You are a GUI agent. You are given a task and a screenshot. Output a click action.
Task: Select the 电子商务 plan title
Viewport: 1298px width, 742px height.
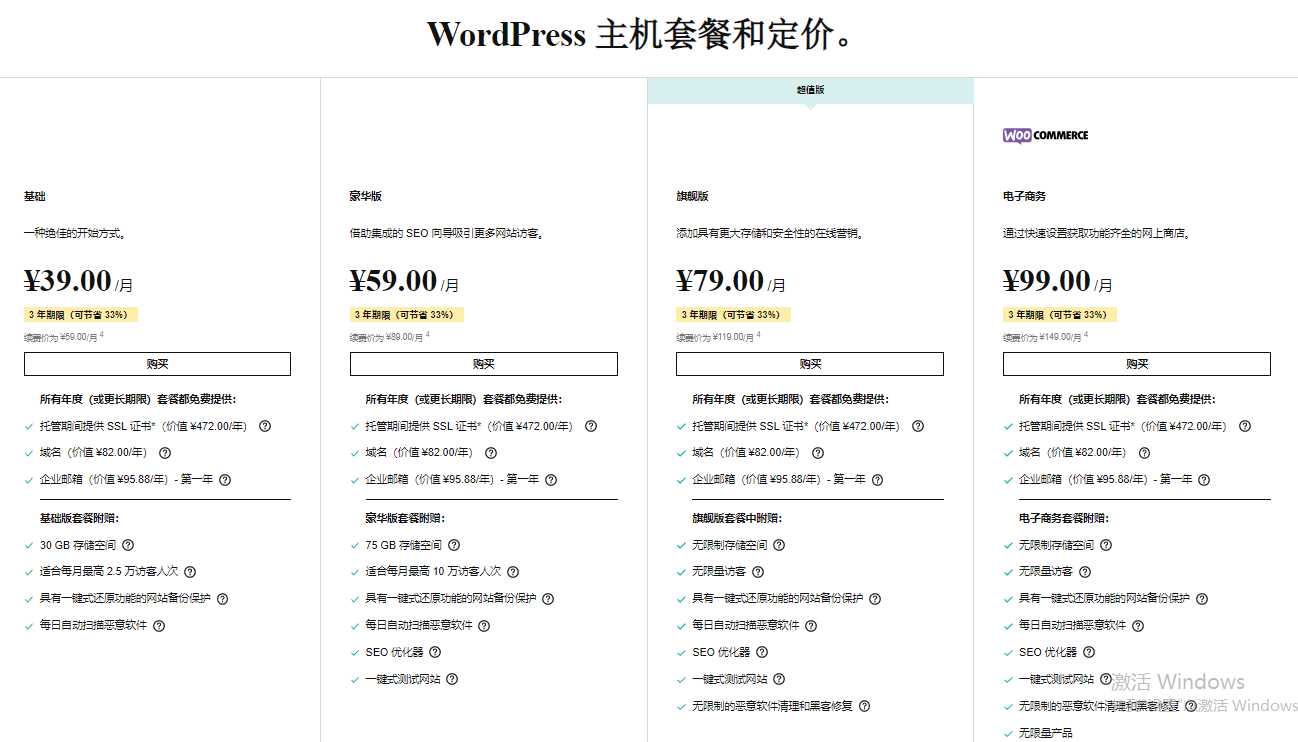(1025, 197)
